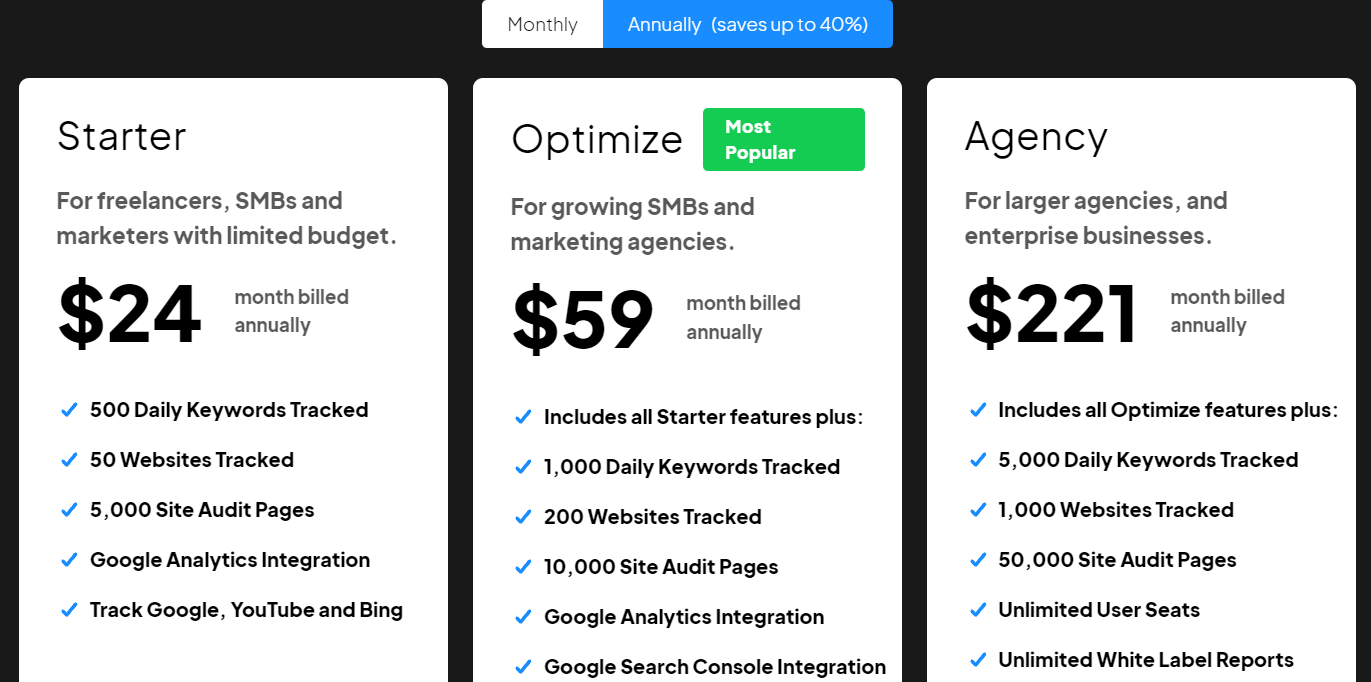Click checkmark next to 50,000 Site Audit Pages
The height and width of the screenshot is (682, 1371).
[x=978, y=559]
